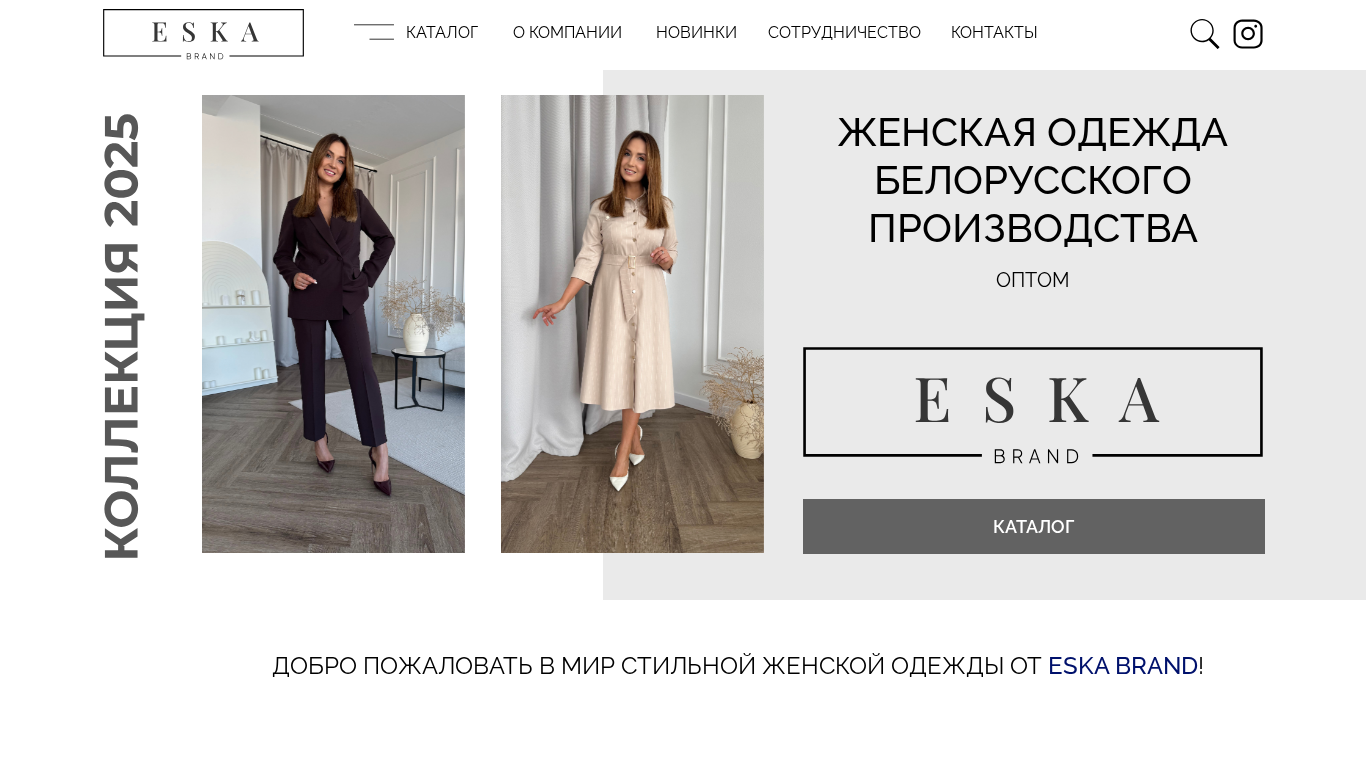Go to О компании page
The image size is (1366, 768).
tap(567, 32)
